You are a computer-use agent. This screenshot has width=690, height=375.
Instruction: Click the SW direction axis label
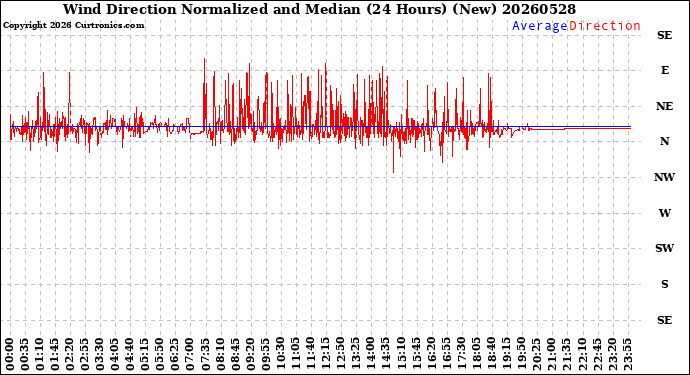click(x=664, y=248)
